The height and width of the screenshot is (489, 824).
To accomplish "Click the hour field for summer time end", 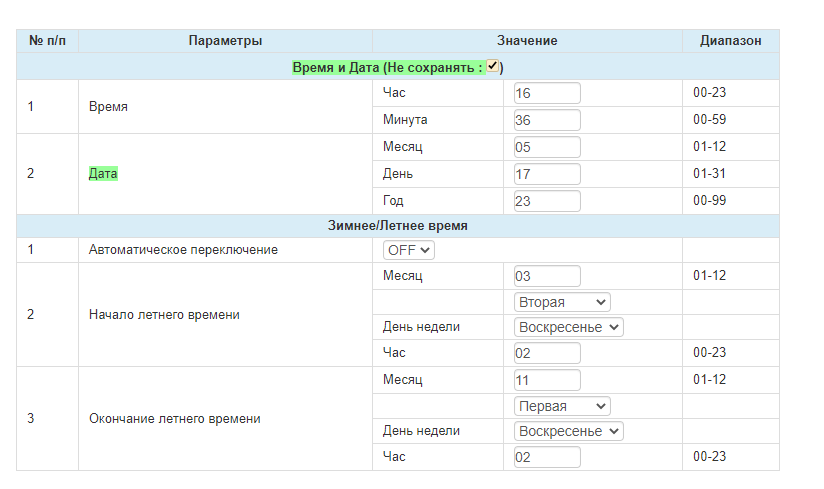I will [546, 457].
